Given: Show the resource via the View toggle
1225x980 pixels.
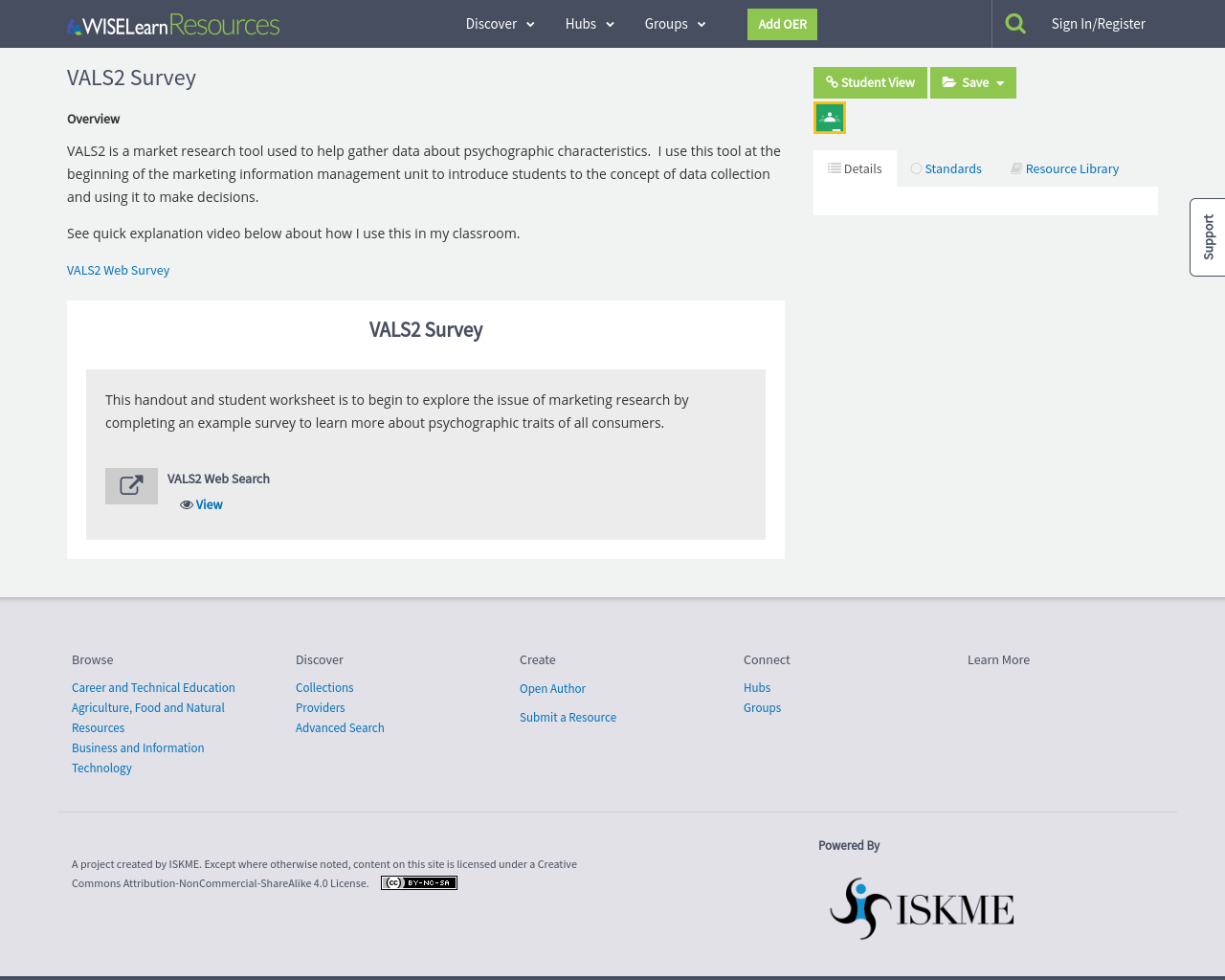Looking at the screenshot, I should pyautogui.click(x=209, y=504).
